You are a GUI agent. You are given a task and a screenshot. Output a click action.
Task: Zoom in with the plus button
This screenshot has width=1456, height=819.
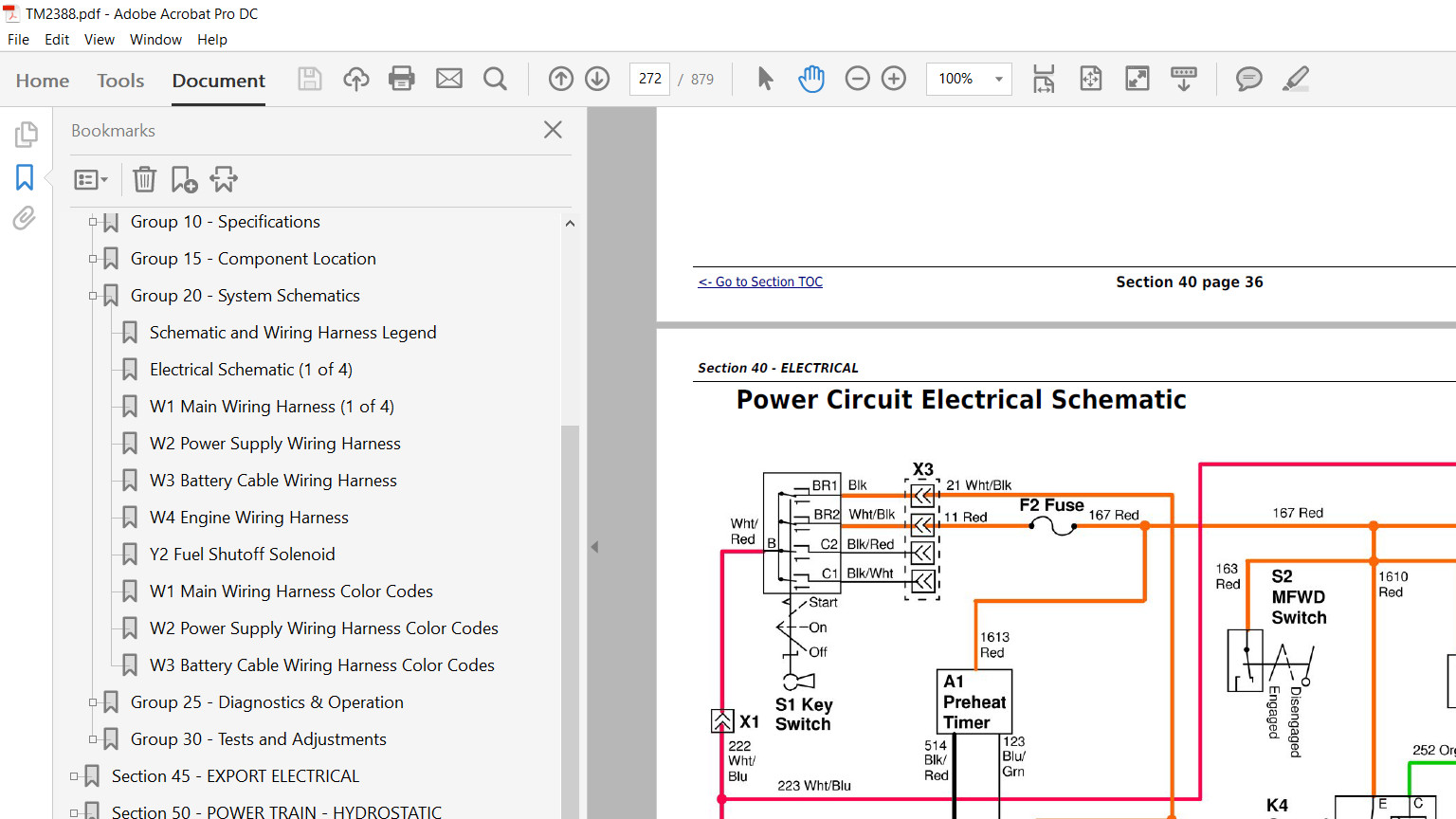(894, 79)
